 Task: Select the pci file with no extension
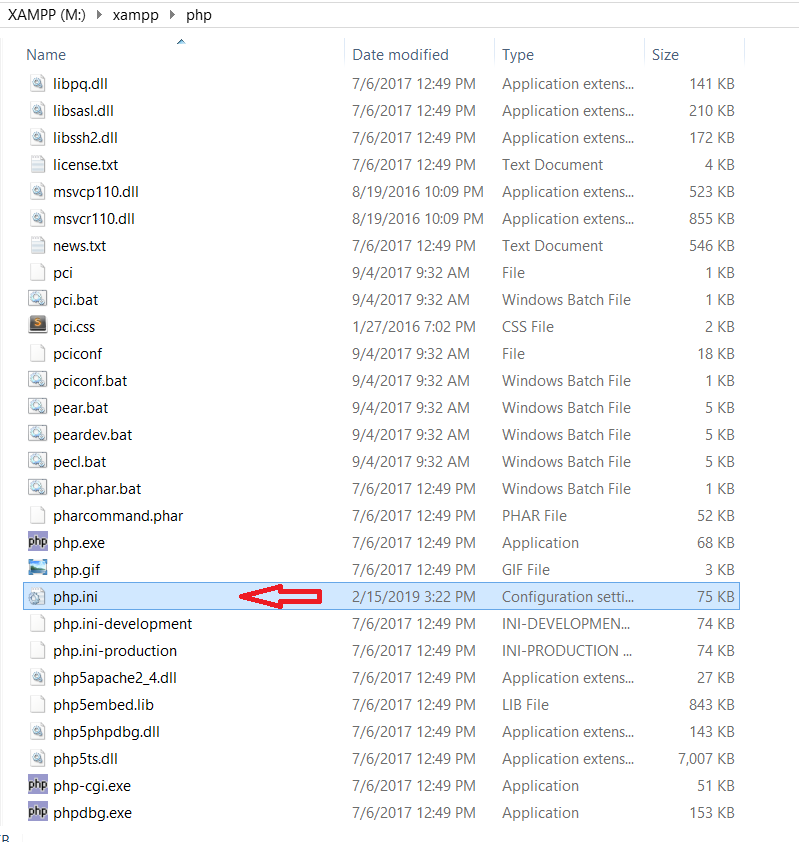(x=63, y=273)
